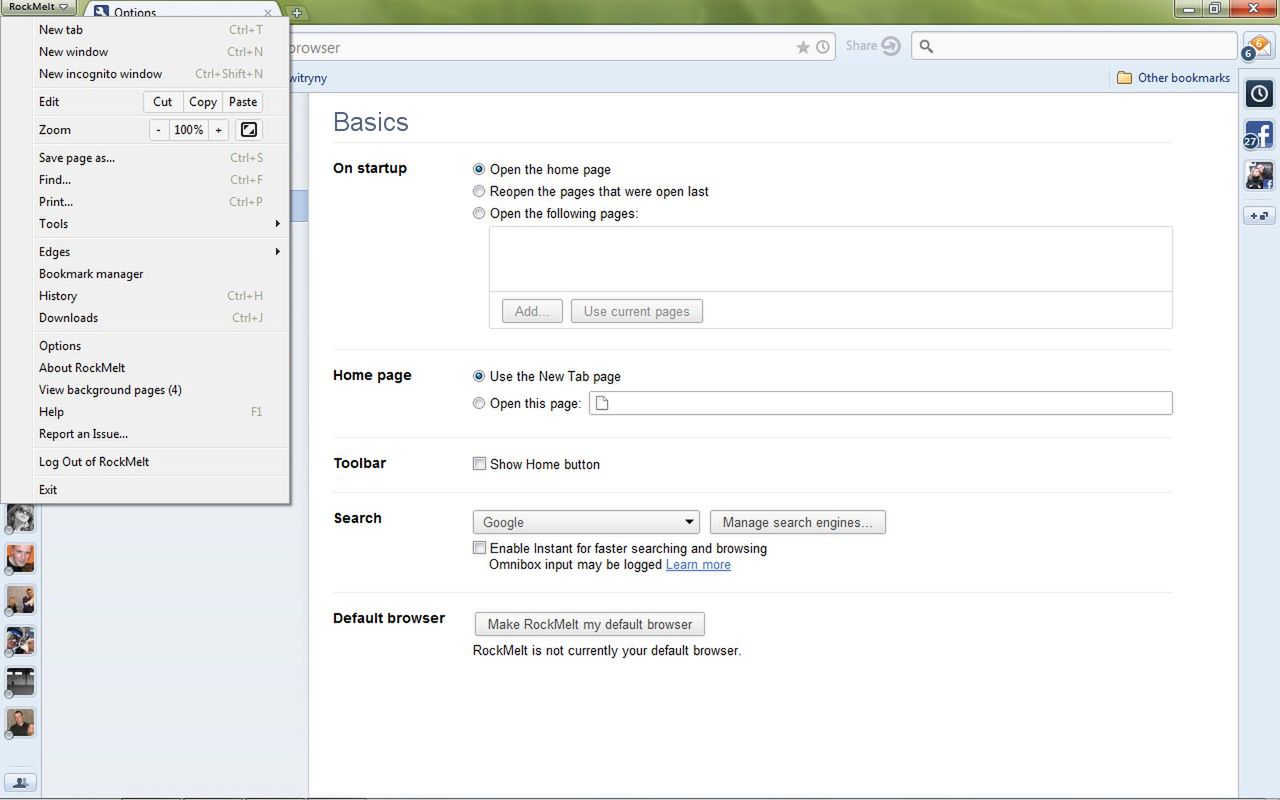Click the bookmark star in the address bar
This screenshot has width=1280, height=800.
click(803, 47)
